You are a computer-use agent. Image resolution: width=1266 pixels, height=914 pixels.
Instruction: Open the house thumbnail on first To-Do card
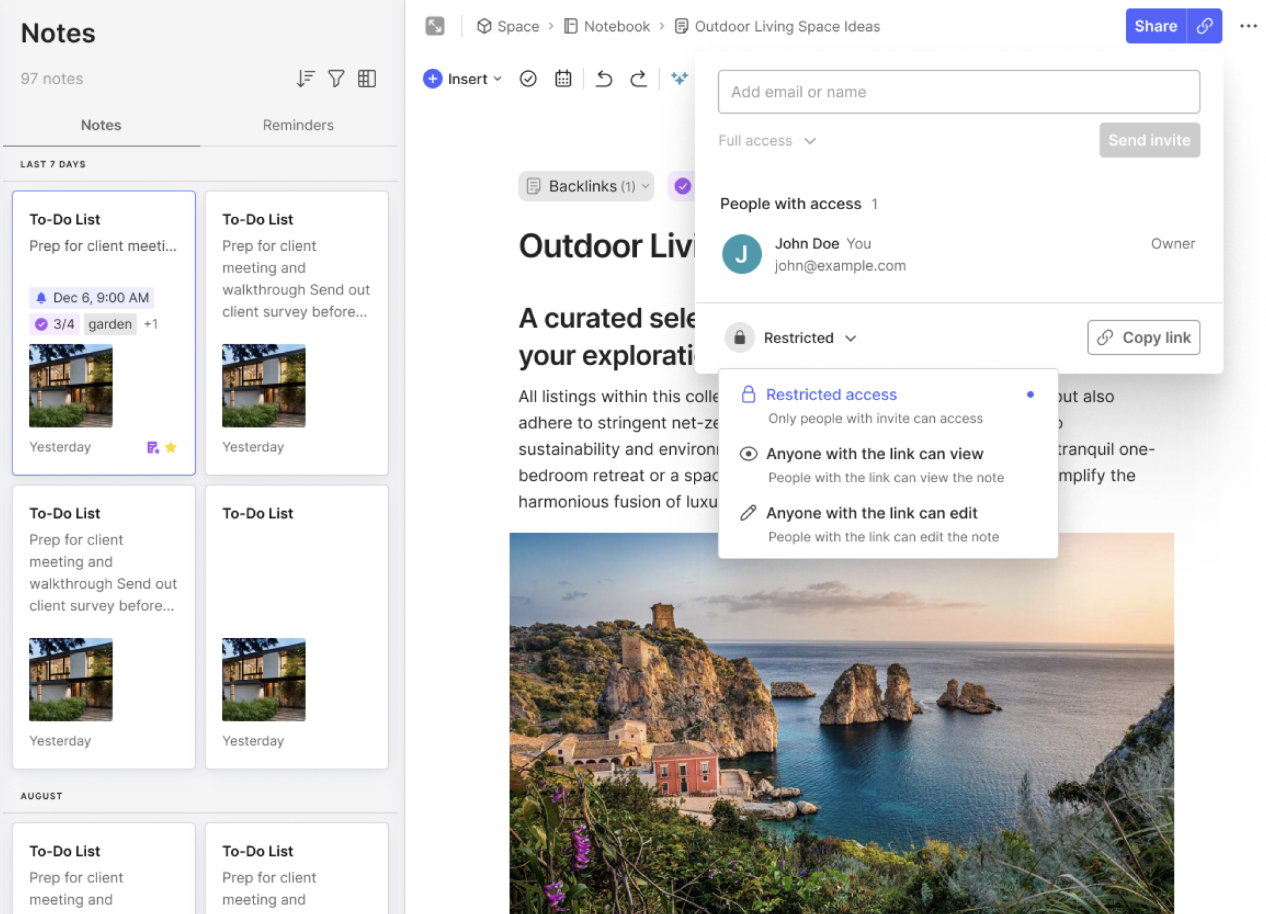71,386
